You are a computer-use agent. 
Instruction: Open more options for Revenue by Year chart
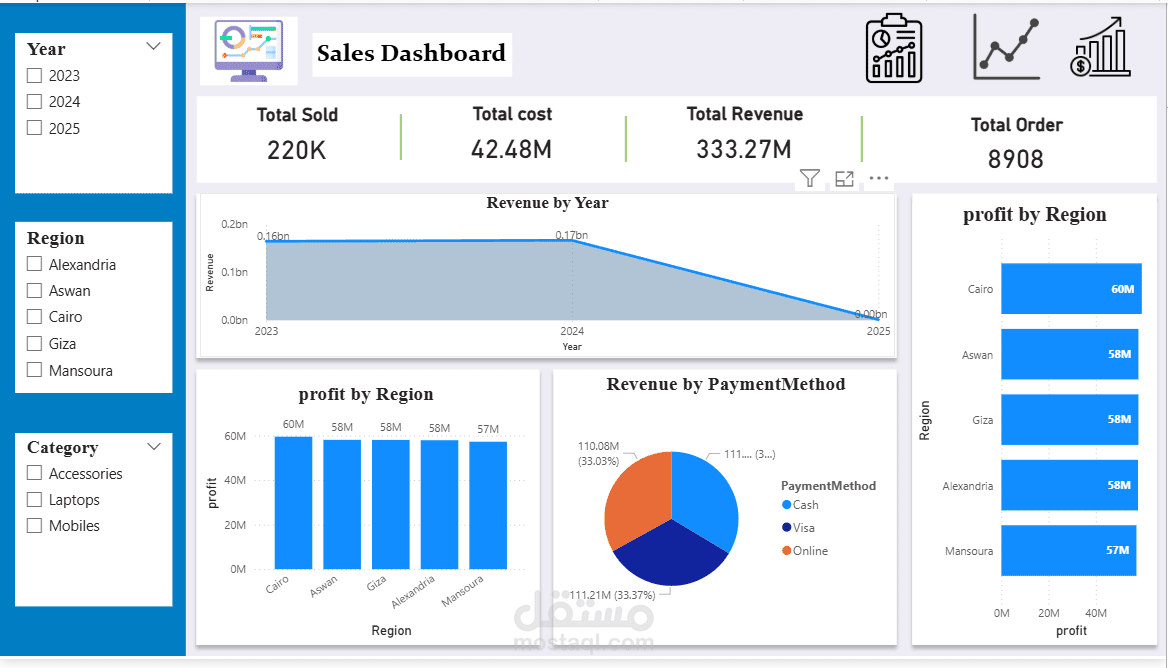pos(878,178)
